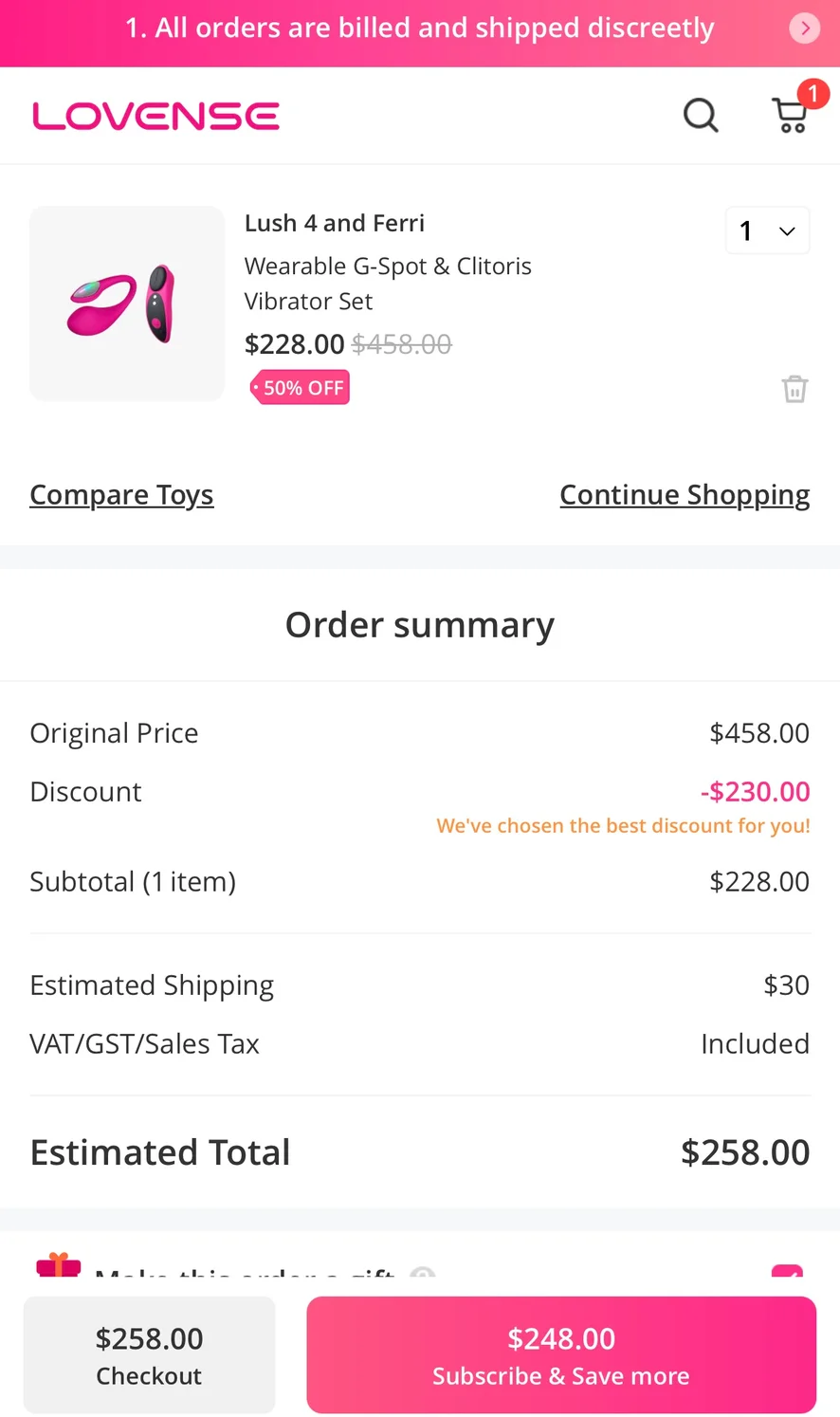The image size is (840, 1417).
Task: Click the Continue Shopping link
Action: (x=685, y=495)
